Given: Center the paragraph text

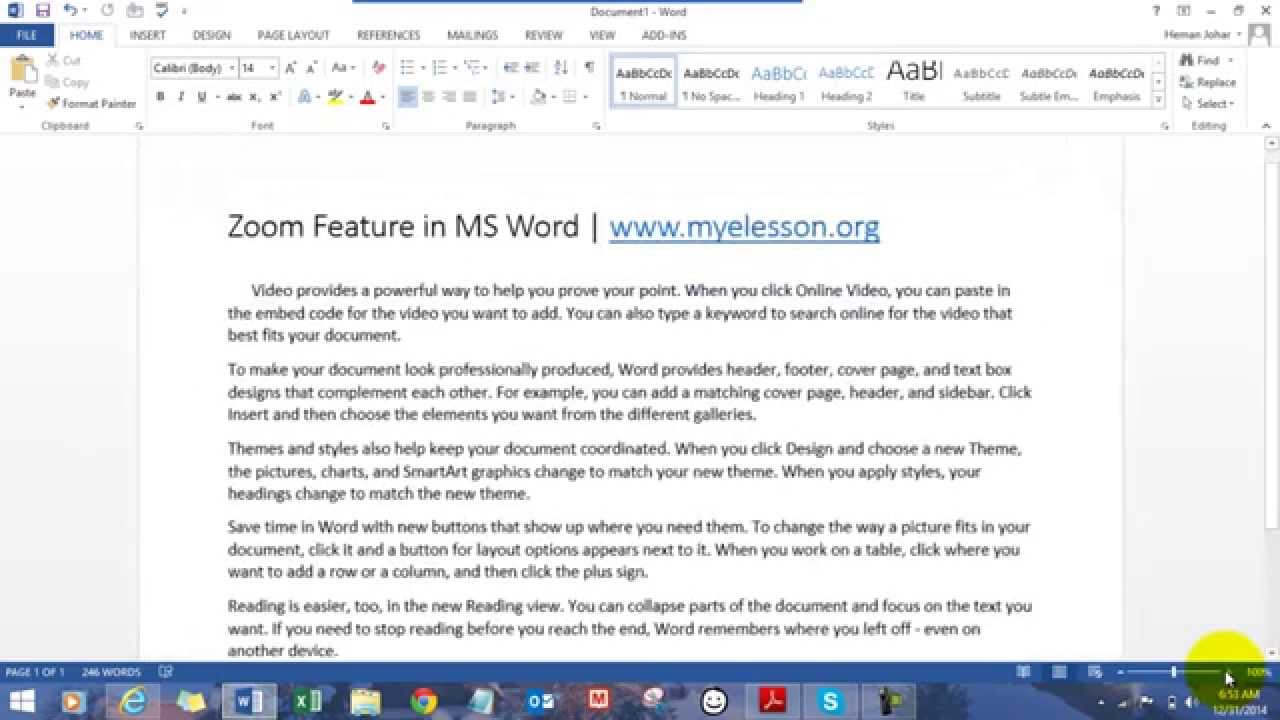Looking at the screenshot, I should 428,97.
